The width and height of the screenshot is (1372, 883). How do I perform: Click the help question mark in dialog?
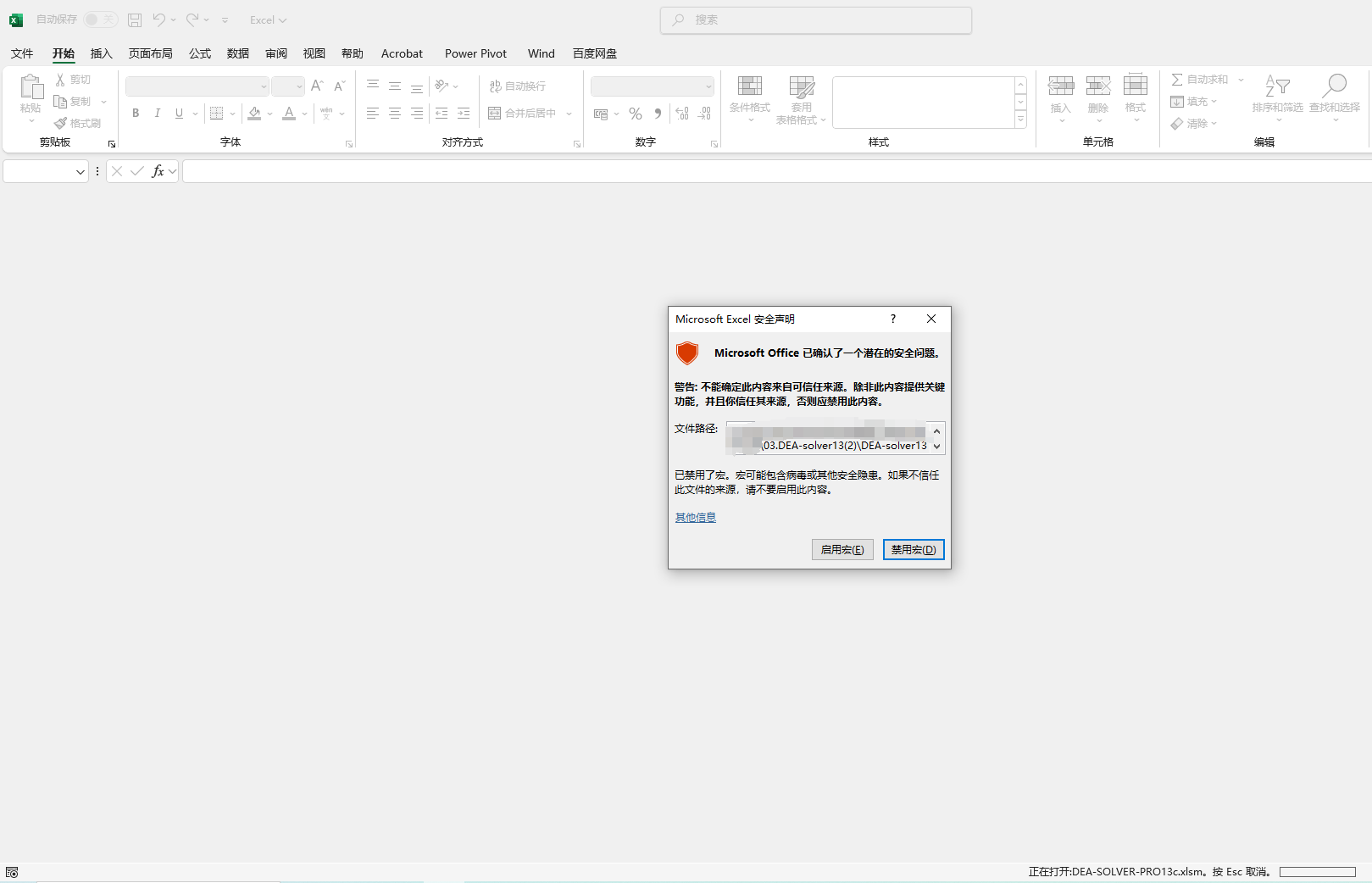[892, 319]
